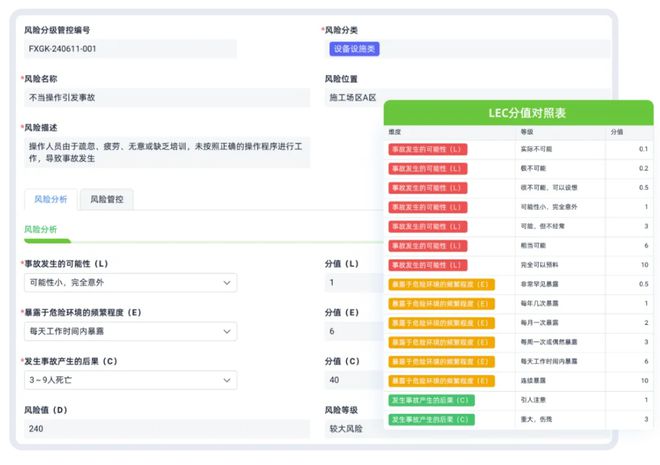This screenshot has height=465, width=660.
Task: Click 每天工作时间内暴露 in the LEC table
Action: (549, 361)
